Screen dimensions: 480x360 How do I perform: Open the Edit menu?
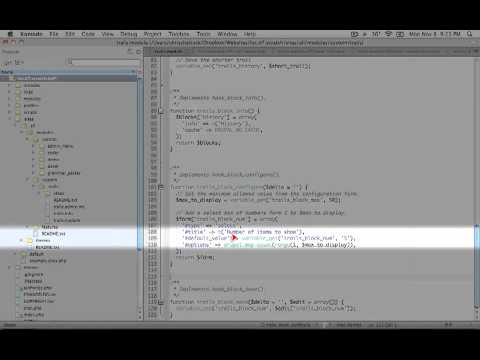(x=70, y=34)
